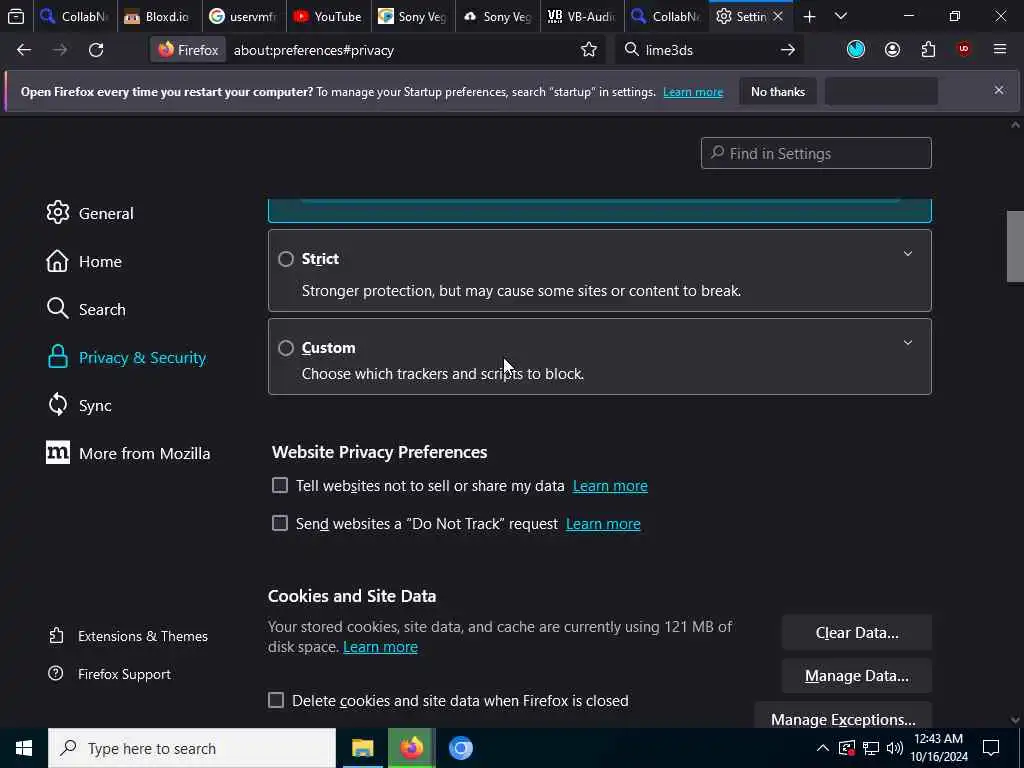Click No thanks in the notification bar

click(x=778, y=91)
